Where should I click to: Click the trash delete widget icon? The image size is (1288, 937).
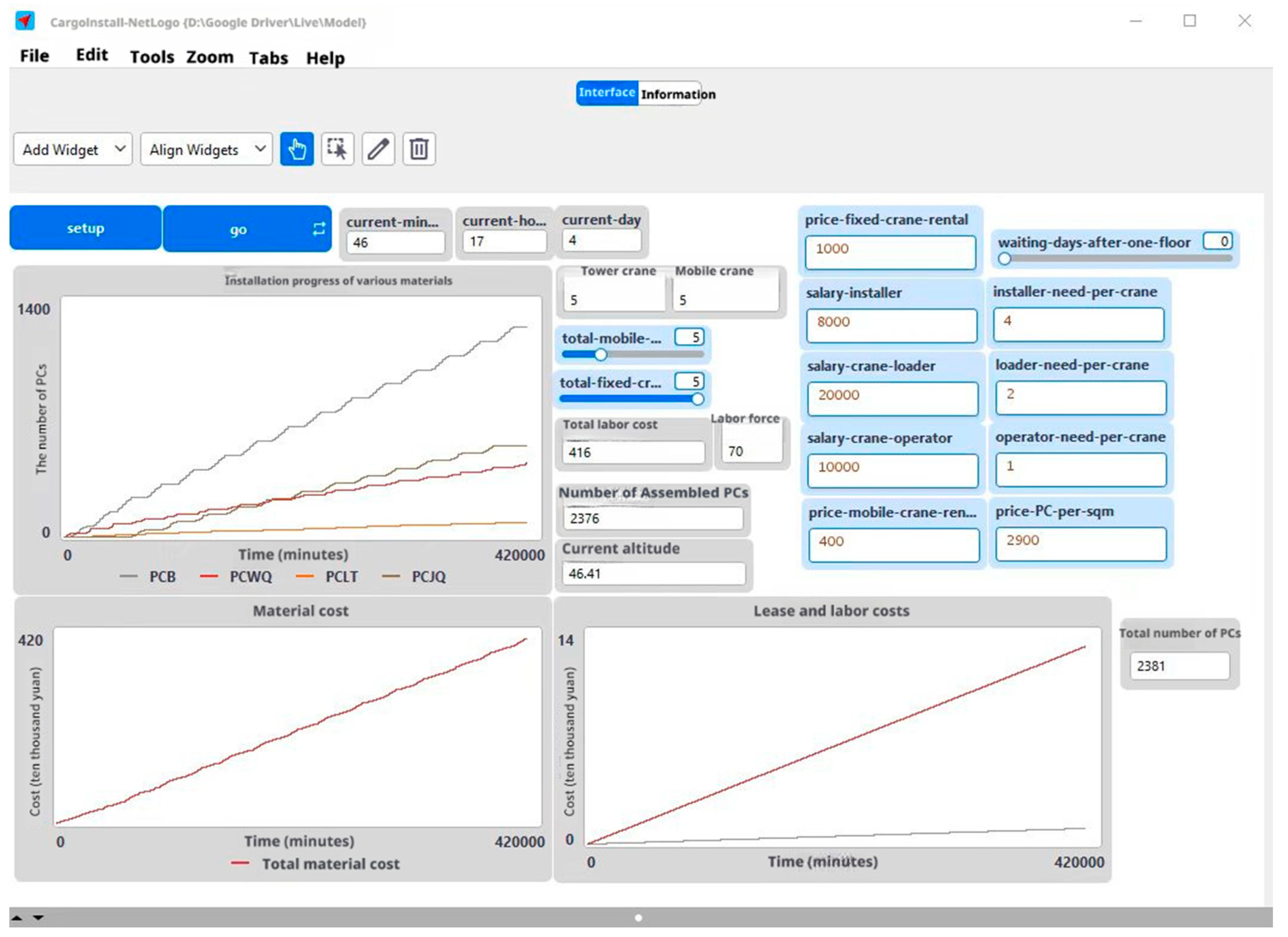pyautogui.click(x=419, y=150)
